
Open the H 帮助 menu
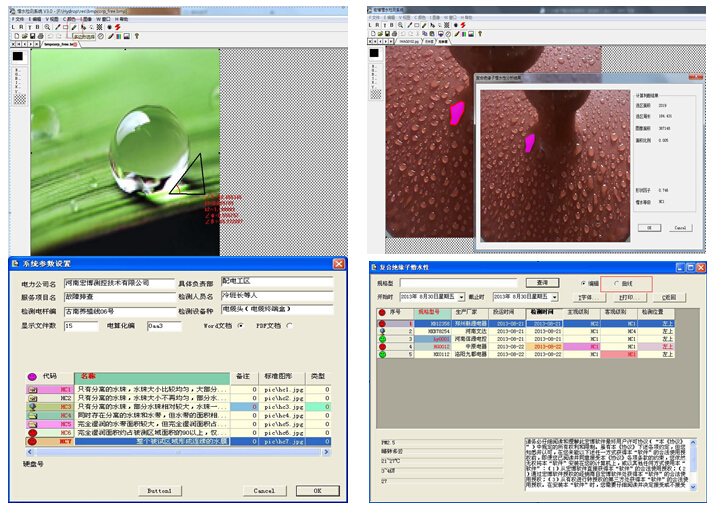click(122, 17)
